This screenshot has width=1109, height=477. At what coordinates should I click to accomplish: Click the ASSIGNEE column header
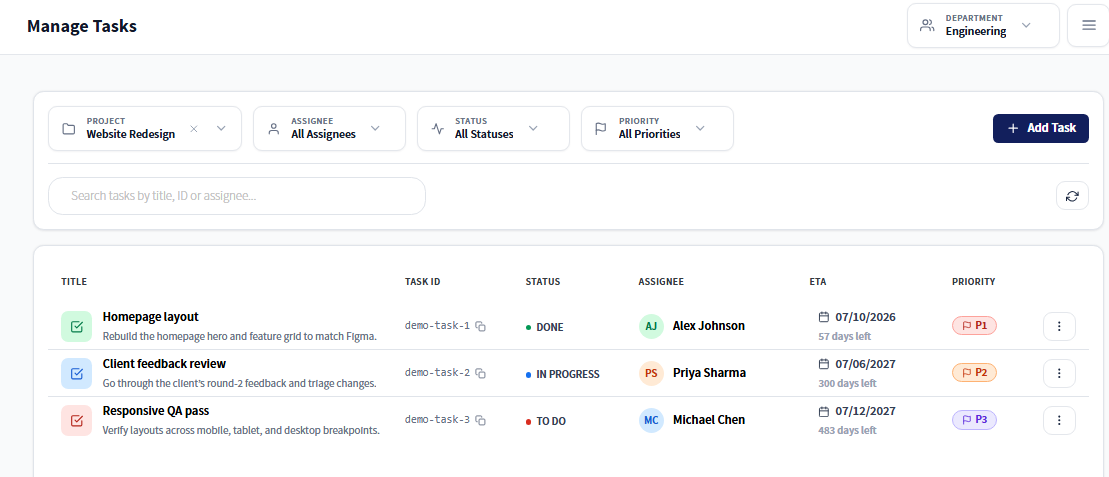tap(661, 282)
